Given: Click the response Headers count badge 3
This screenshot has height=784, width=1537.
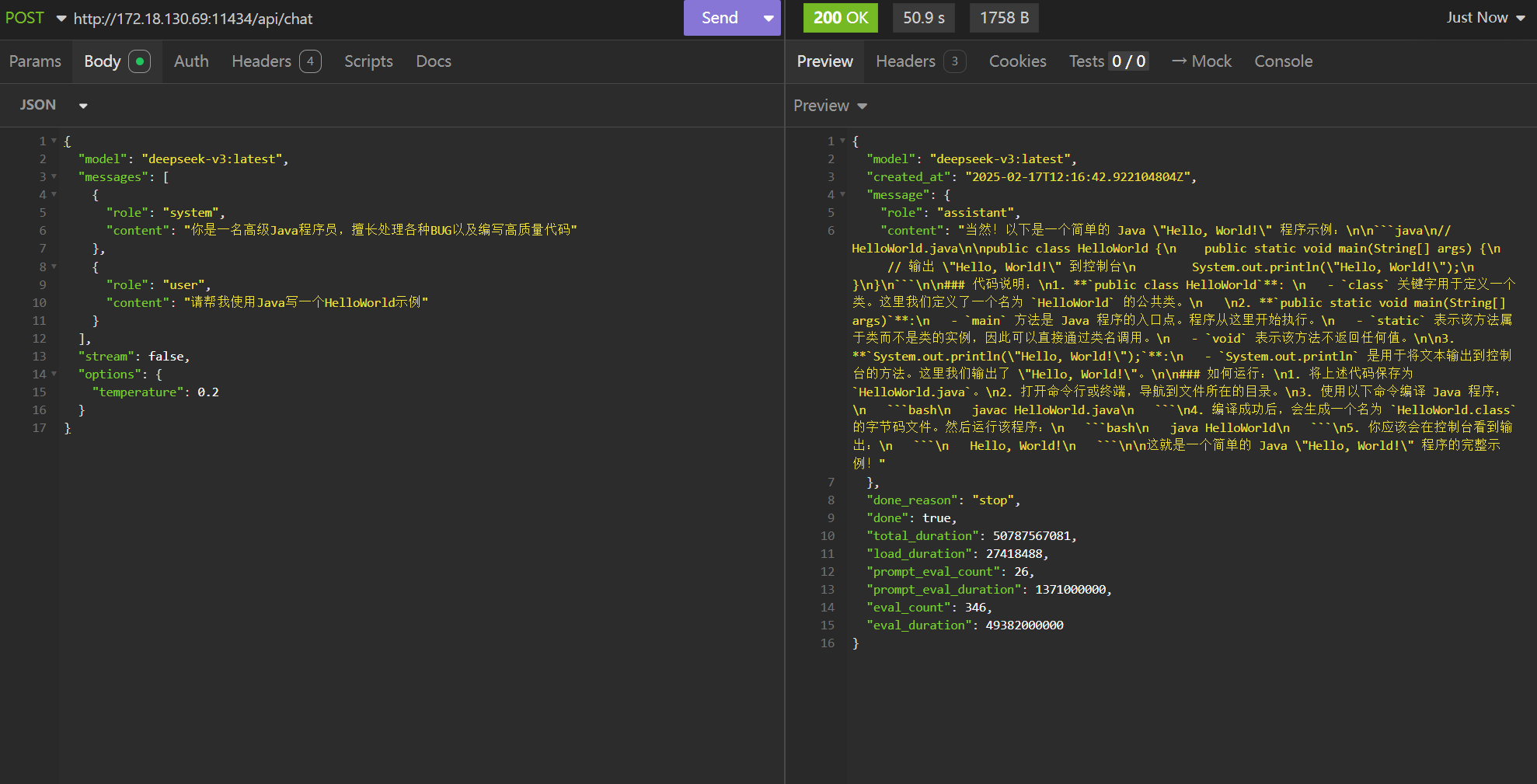Looking at the screenshot, I should click(955, 61).
